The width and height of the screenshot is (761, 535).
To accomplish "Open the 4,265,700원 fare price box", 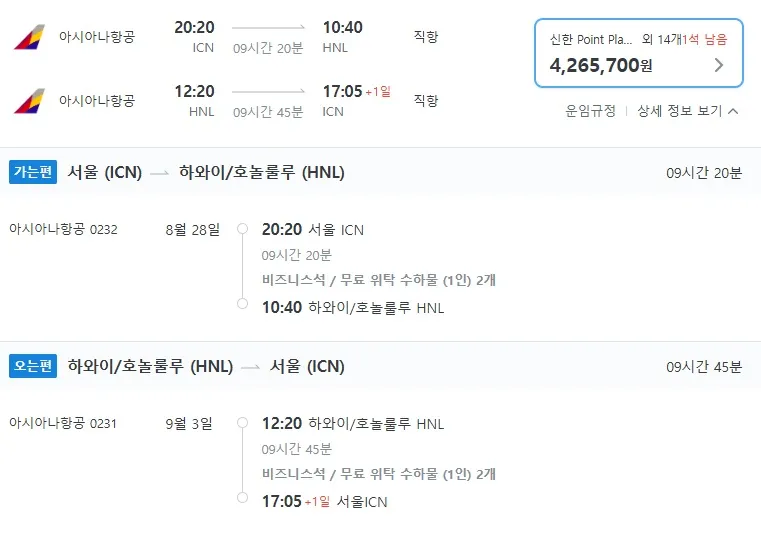I will (638, 52).
